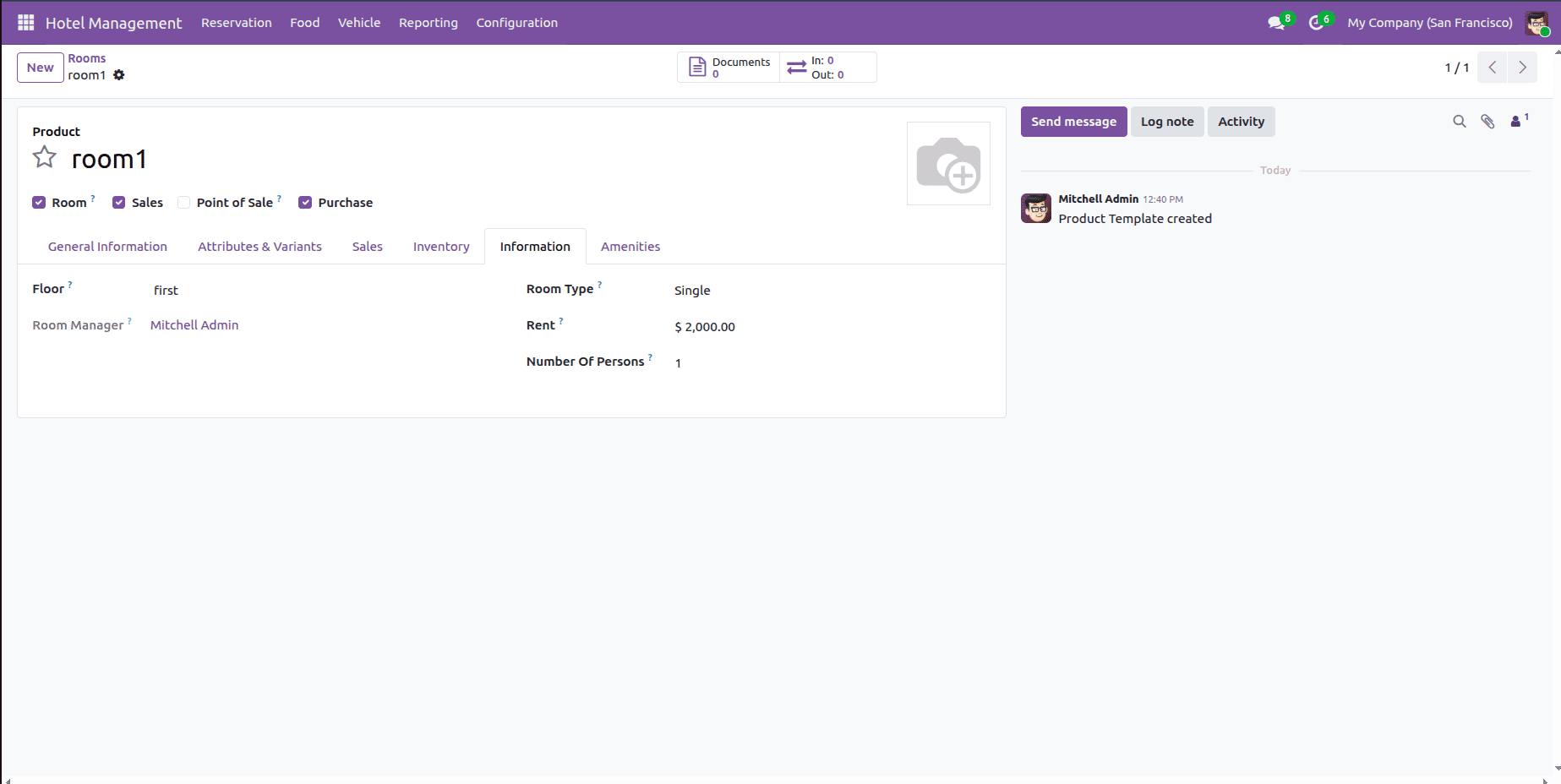Open the activities clock icon
Image resolution: width=1561 pixels, height=784 pixels.
click(1316, 23)
